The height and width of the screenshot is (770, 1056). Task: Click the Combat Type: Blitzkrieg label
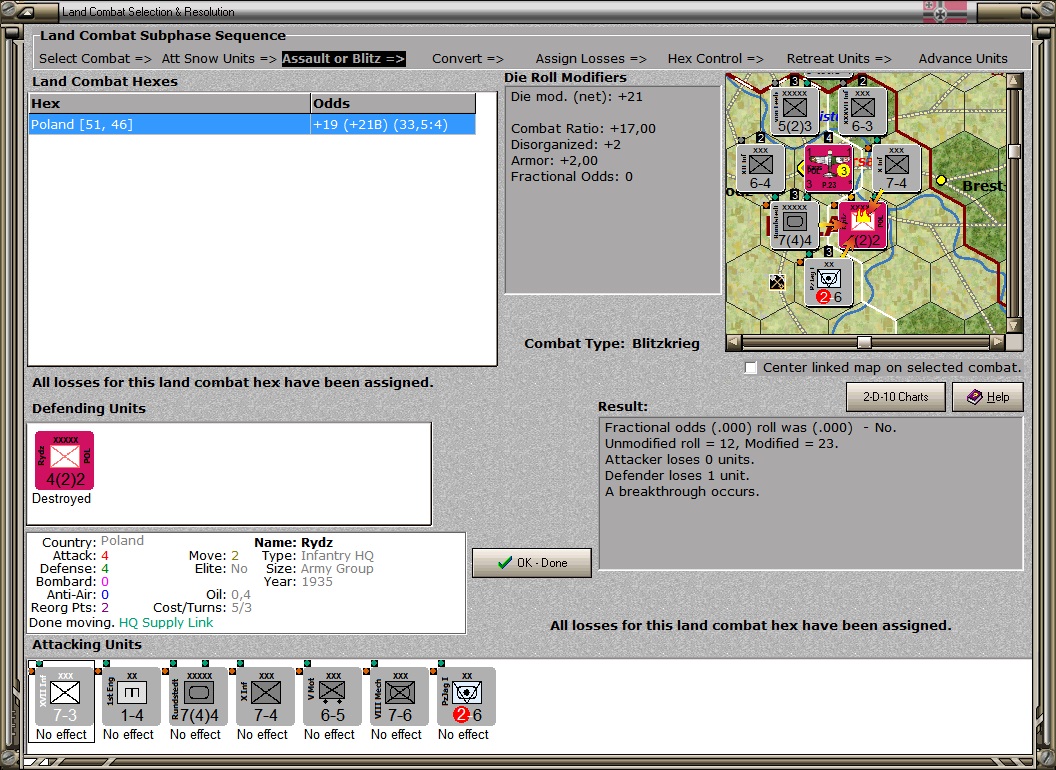tap(612, 344)
